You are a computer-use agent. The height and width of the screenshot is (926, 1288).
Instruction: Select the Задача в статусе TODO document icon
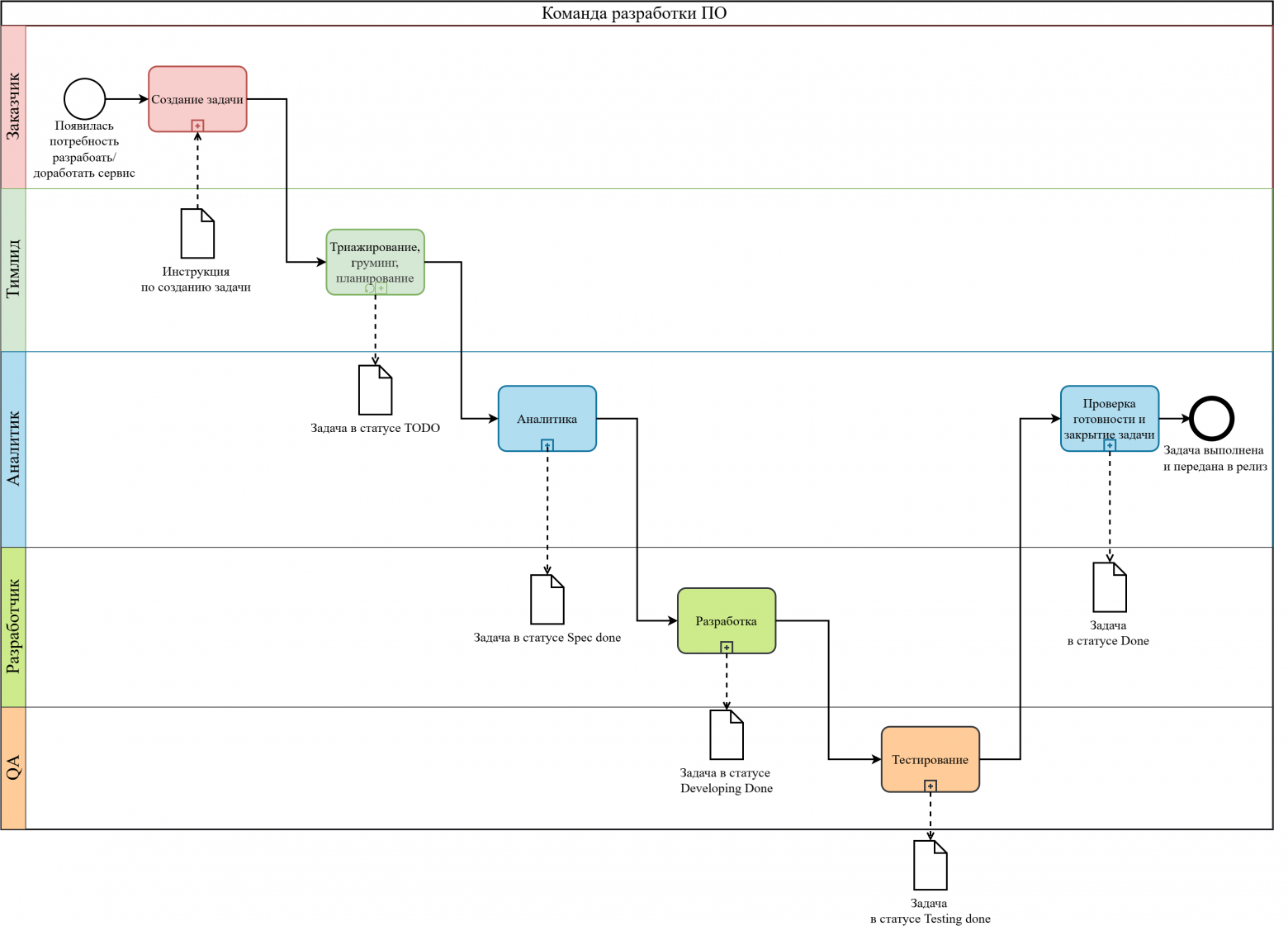(x=375, y=390)
